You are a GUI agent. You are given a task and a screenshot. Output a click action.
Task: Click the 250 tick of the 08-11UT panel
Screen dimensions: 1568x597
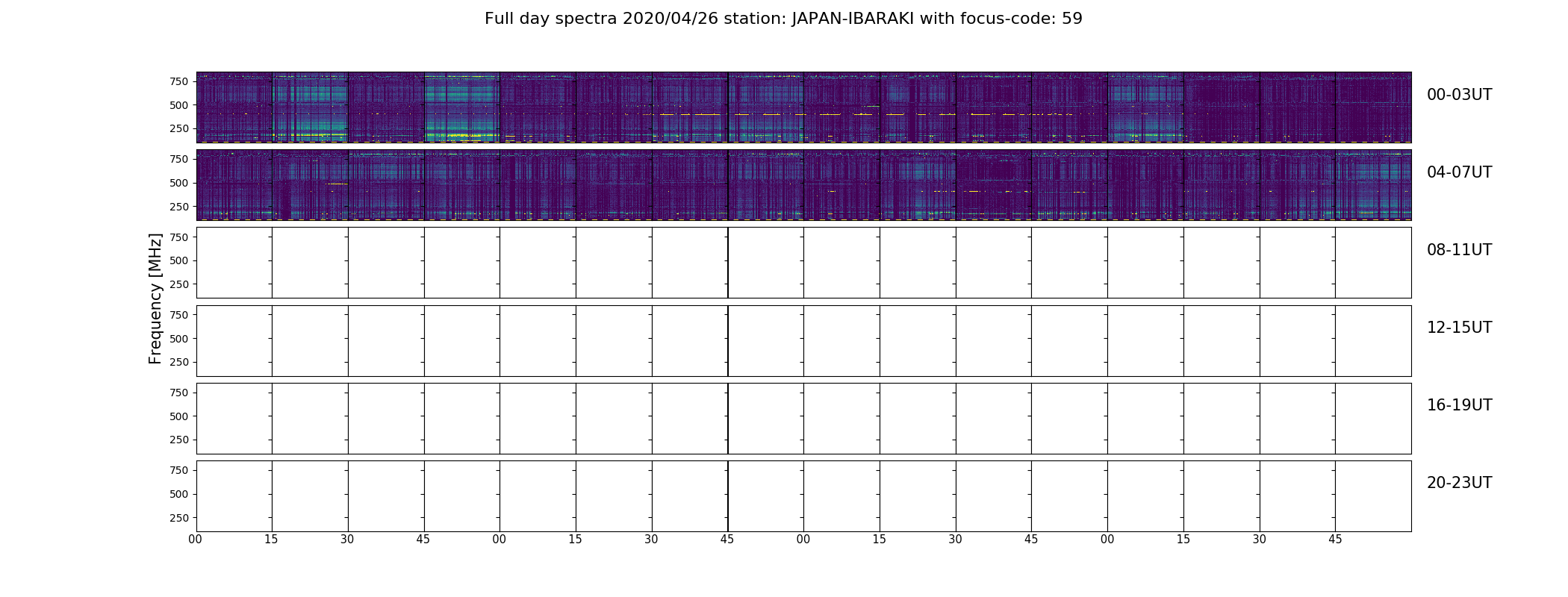pyautogui.click(x=179, y=284)
